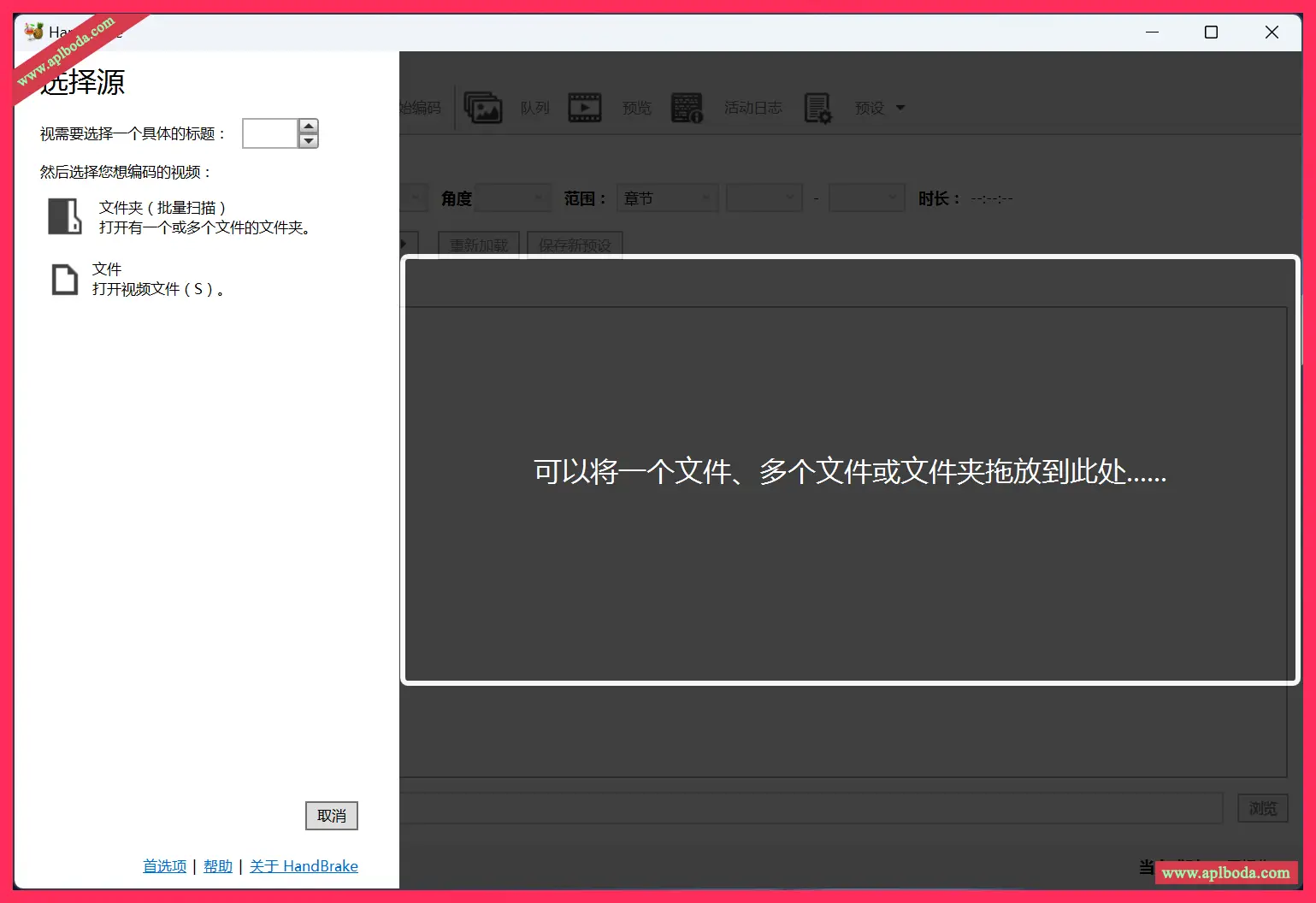Image resolution: width=1316 pixels, height=903 pixels.
Task: Decrease title number with down arrow
Action: 309,141
